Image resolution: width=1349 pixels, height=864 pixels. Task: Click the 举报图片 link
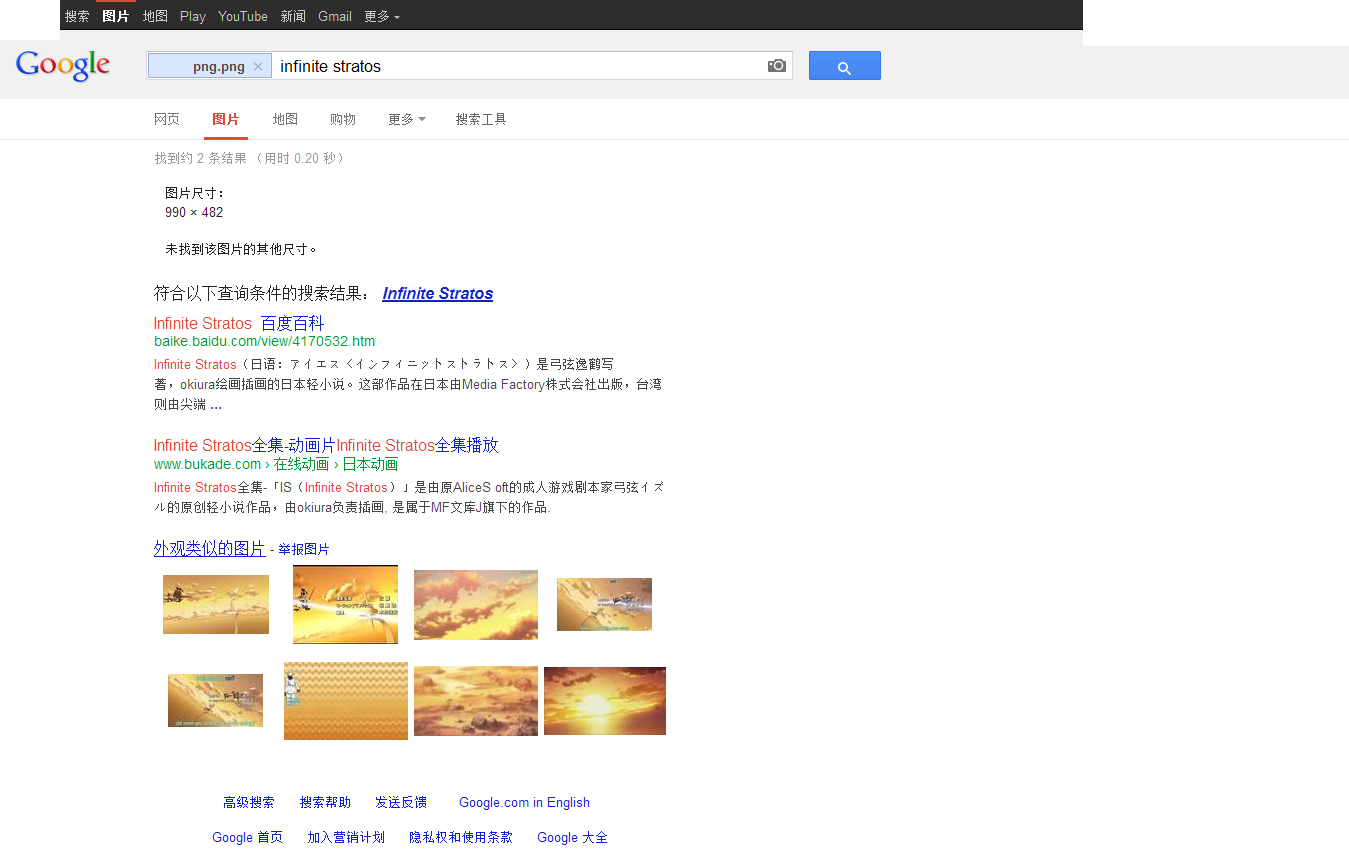pos(304,549)
